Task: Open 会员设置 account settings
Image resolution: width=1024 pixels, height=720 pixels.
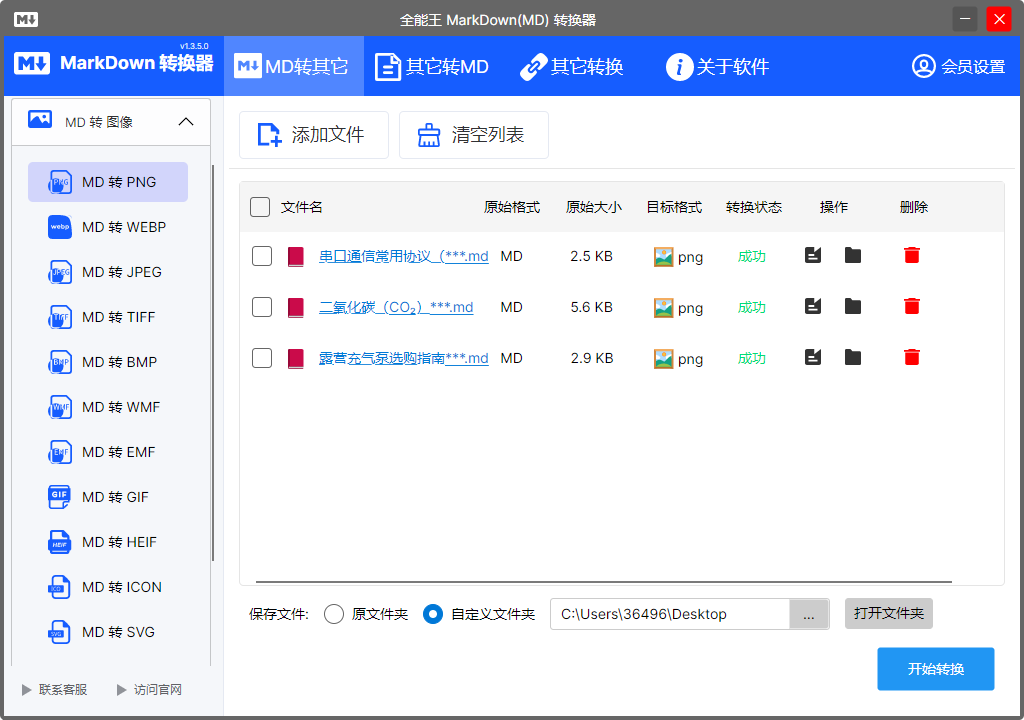Action: coord(958,66)
